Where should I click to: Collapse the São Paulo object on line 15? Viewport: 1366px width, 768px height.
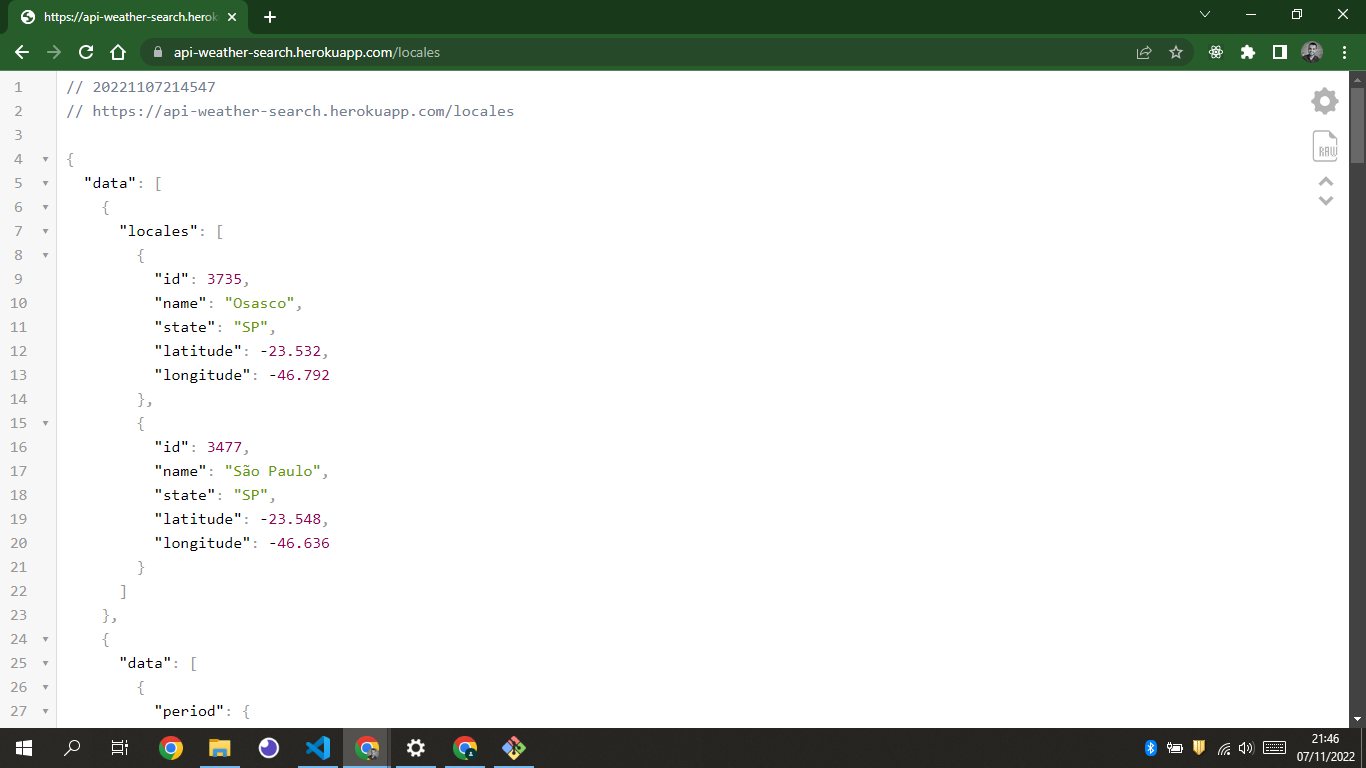45,423
